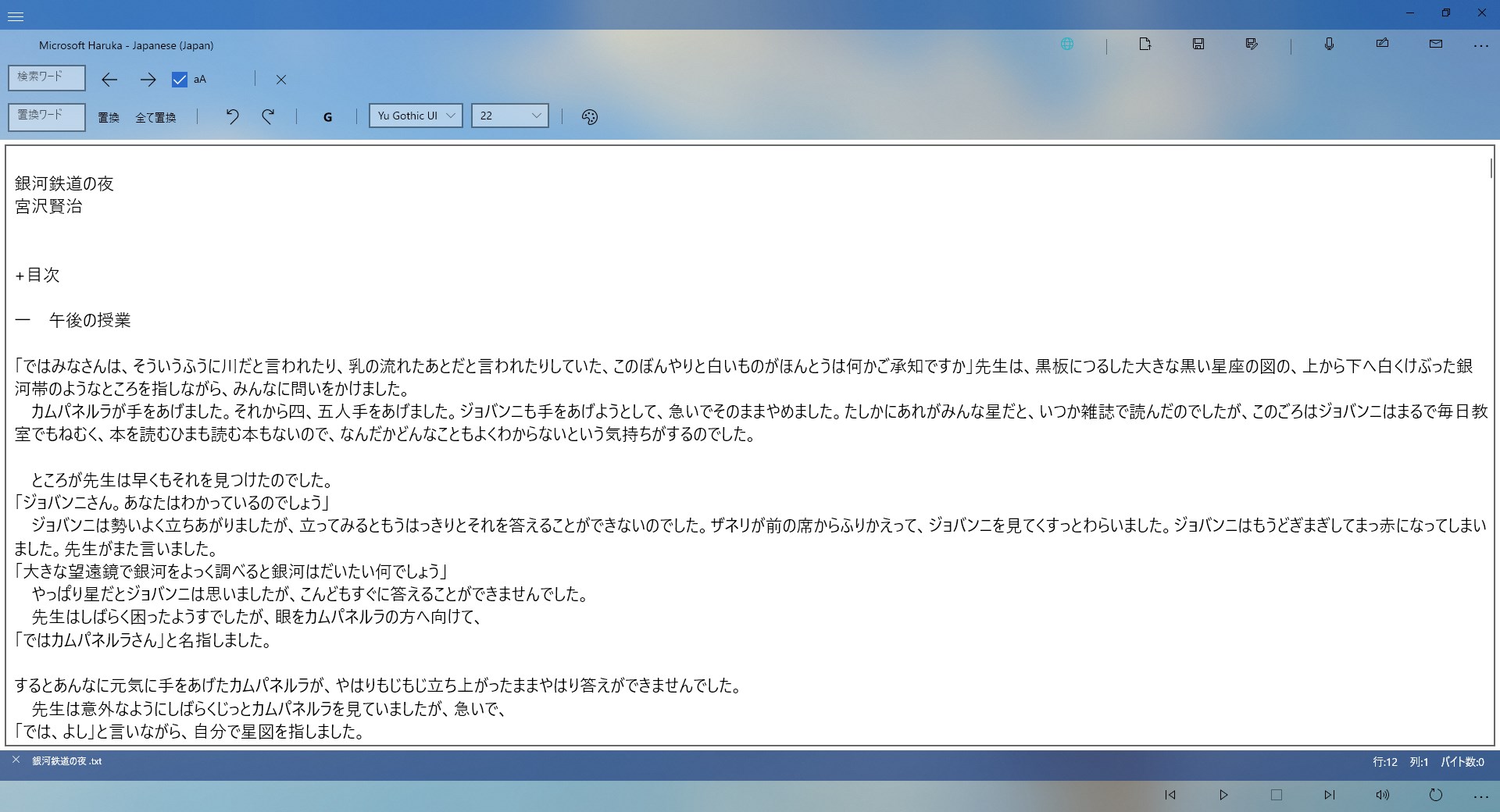Undo the last edit
Image resolution: width=1500 pixels, height=812 pixels.
click(232, 117)
